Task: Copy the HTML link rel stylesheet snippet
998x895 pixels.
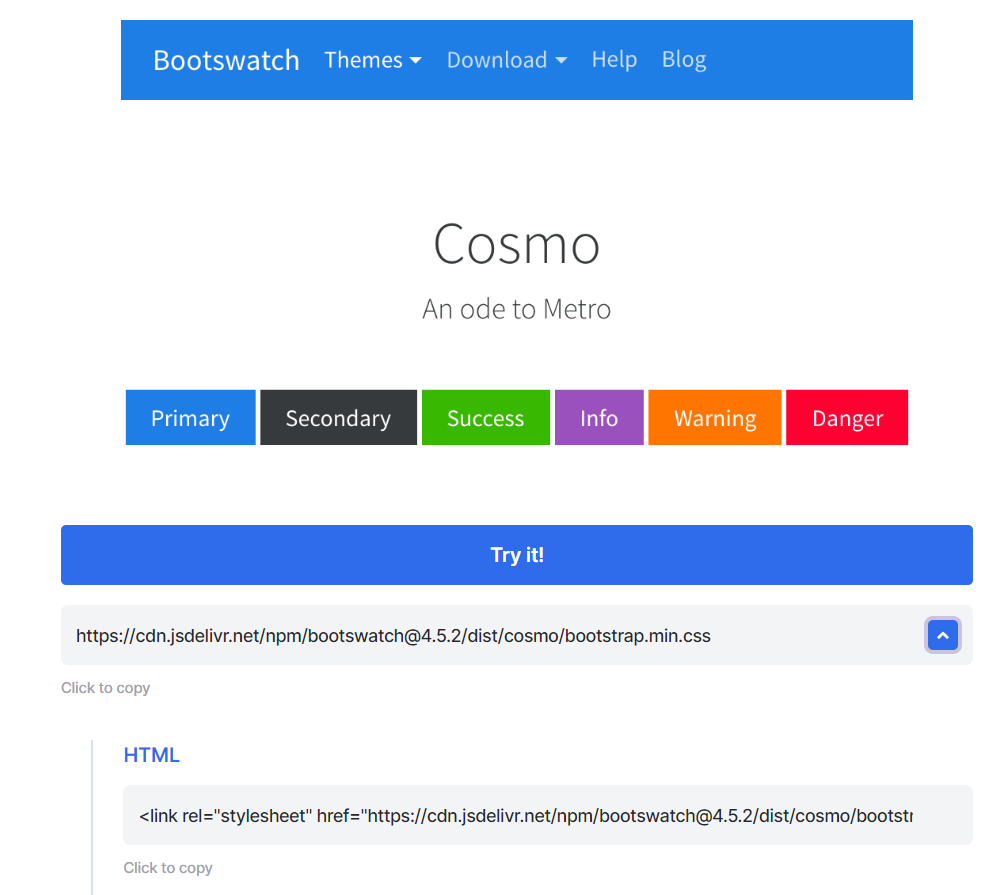Action: (x=547, y=815)
